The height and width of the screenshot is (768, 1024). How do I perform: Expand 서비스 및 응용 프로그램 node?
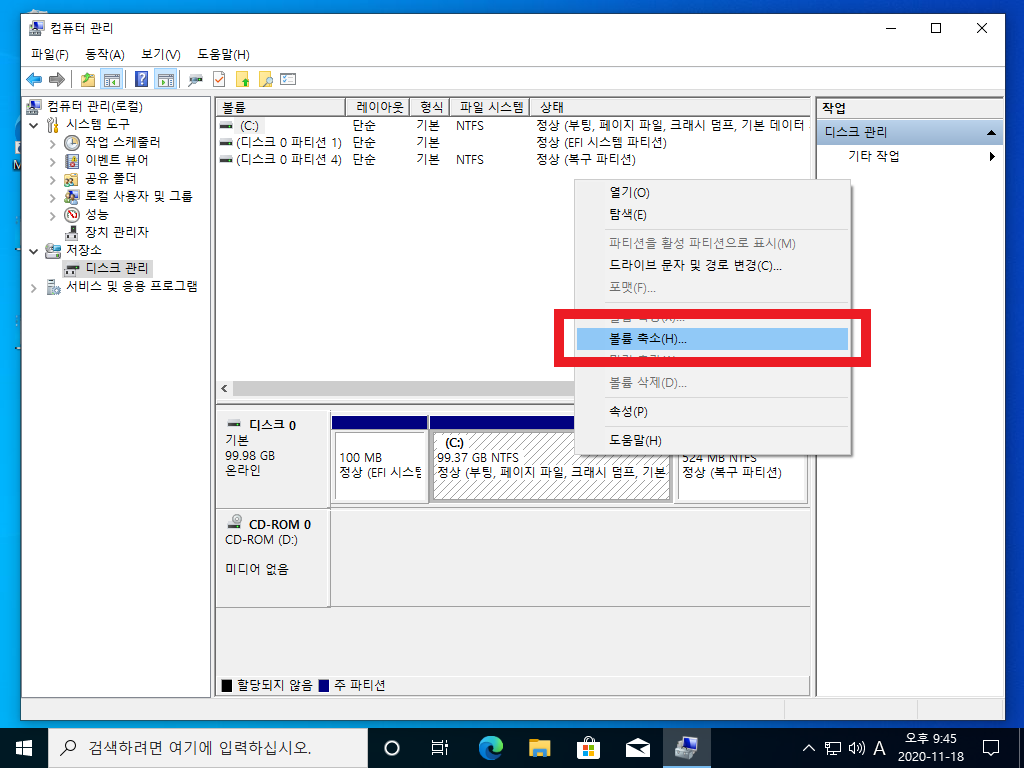(36, 287)
